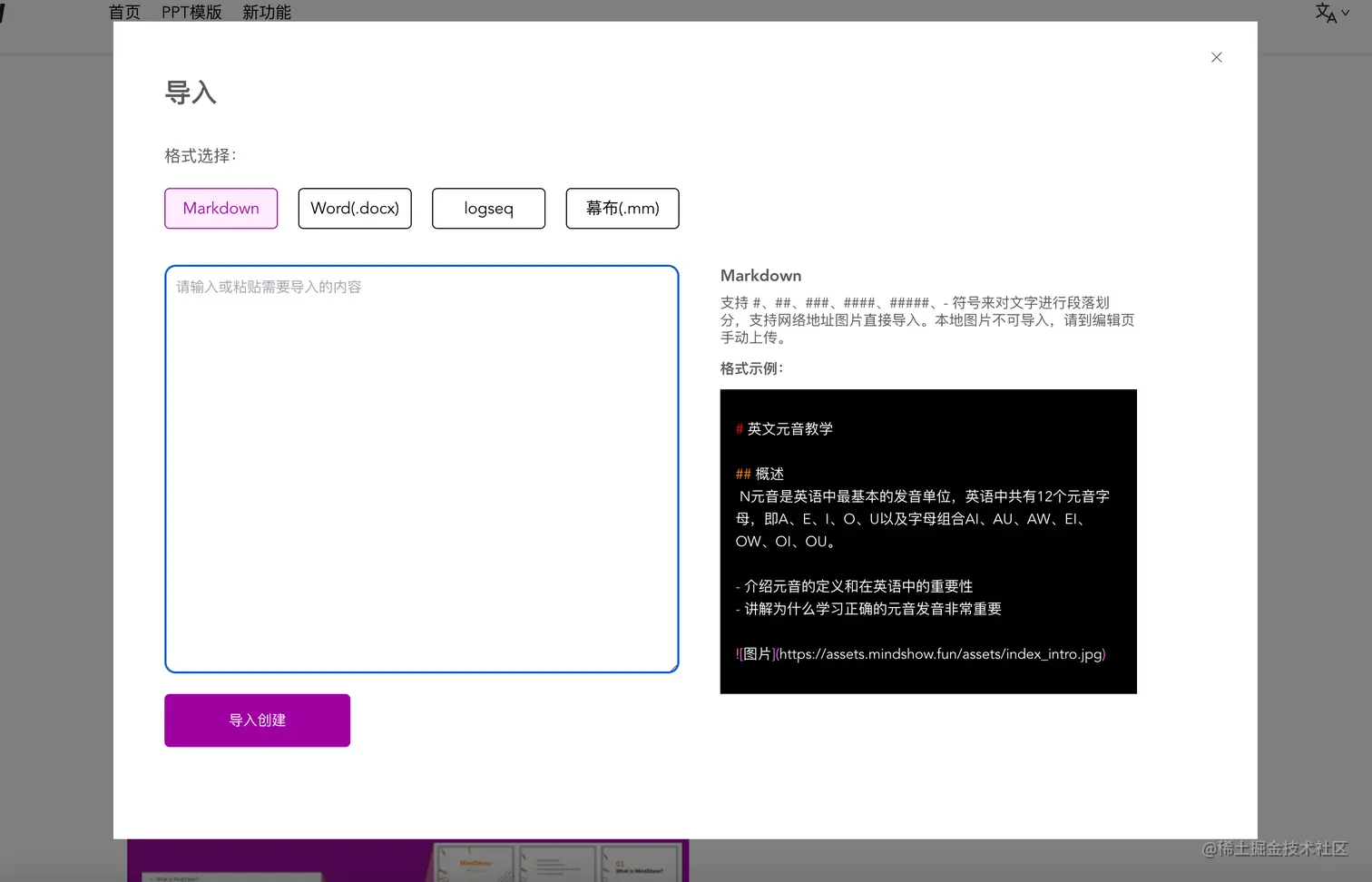The height and width of the screenshot is (882, 1372).
Task: Select the Markdown format option
Action: point(221,209)
